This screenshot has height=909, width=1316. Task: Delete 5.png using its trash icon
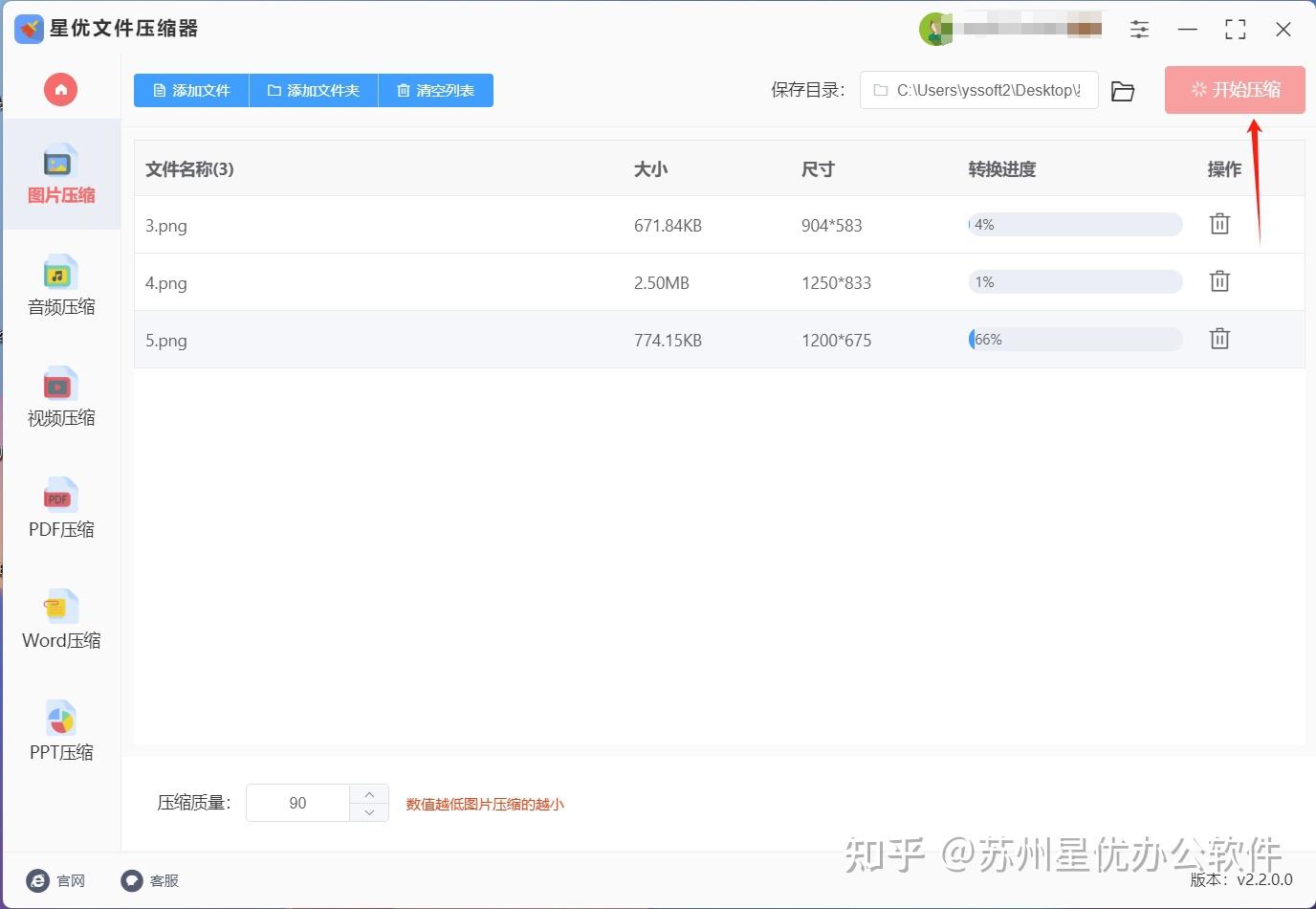[x=1219, y=339]
